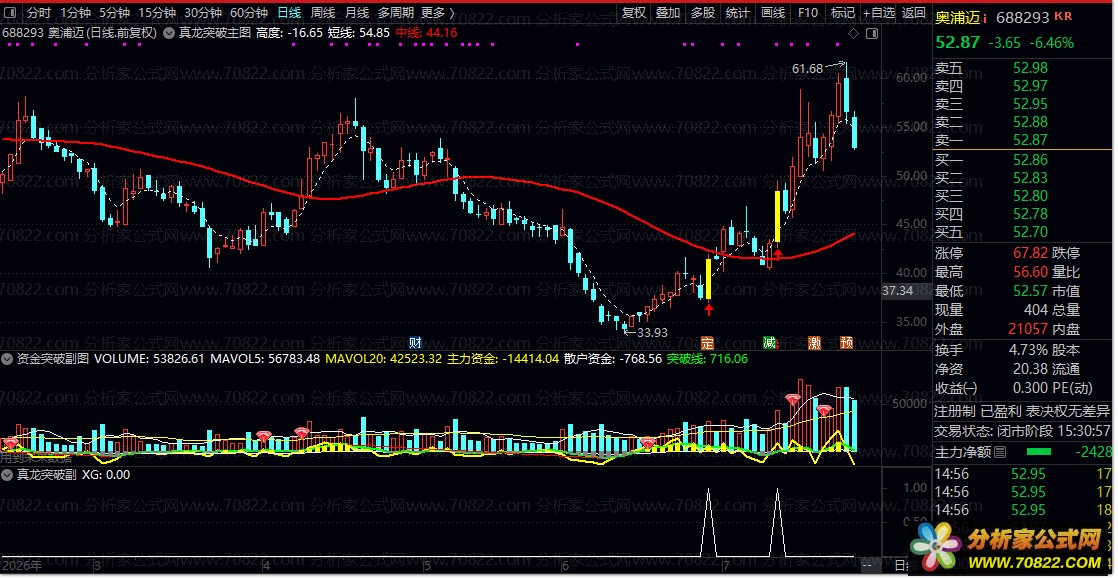Open the 真龙突破副 indicator dropdown arrow

(x=9, y=474)
